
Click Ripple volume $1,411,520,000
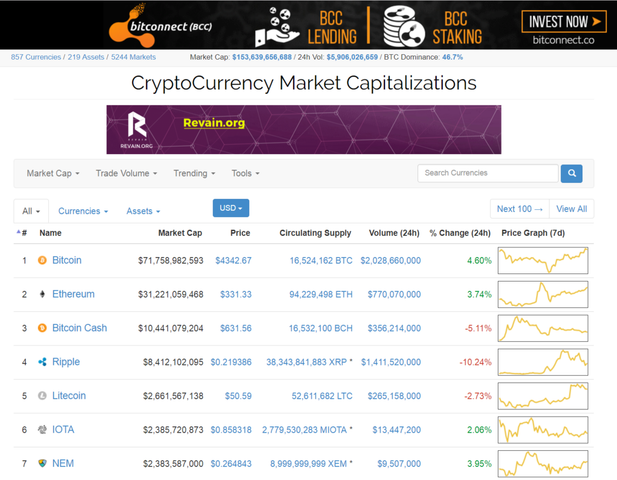[x=391, y=362]
